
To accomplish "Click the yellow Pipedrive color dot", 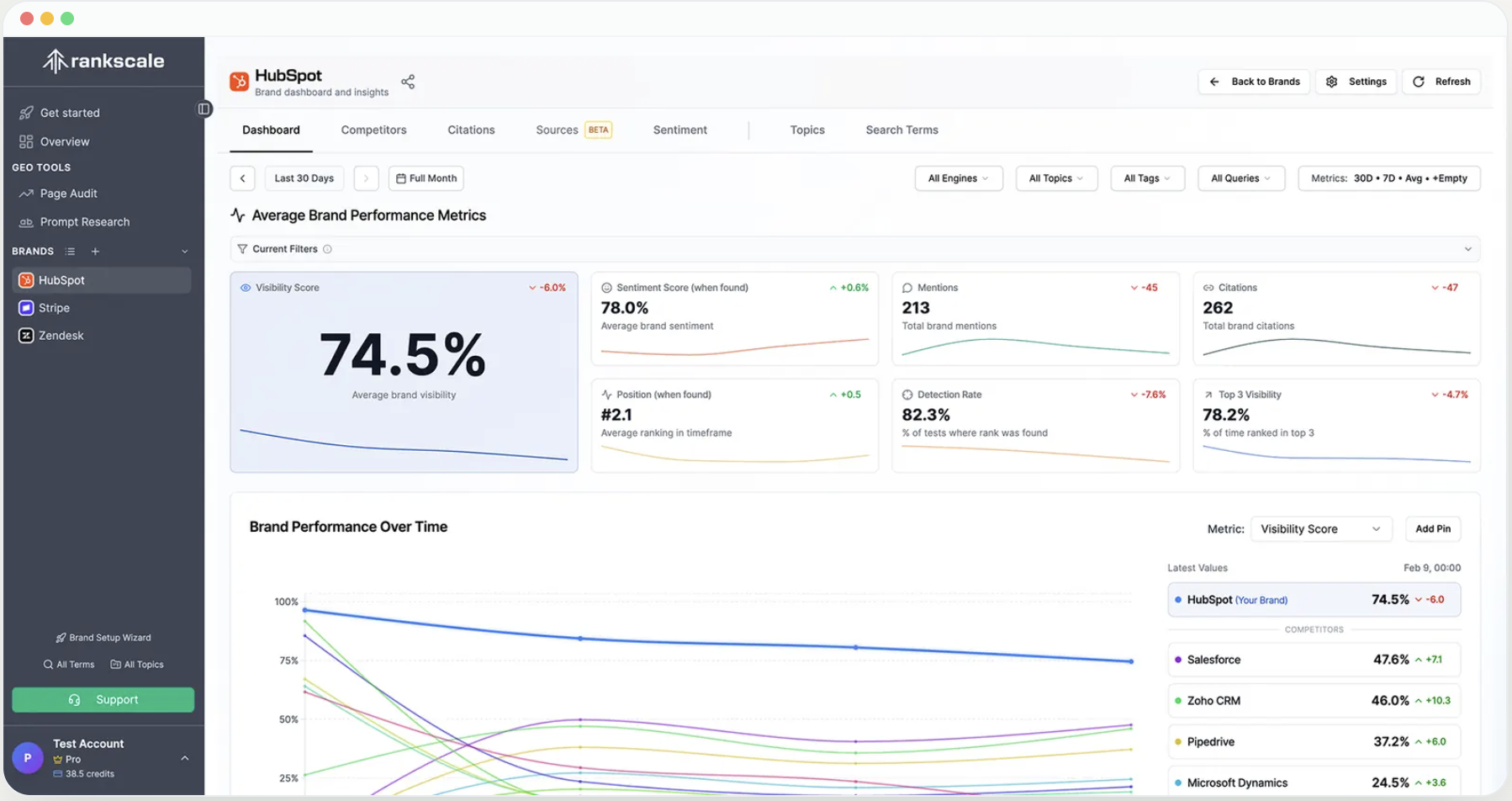I will point(1178,742).
